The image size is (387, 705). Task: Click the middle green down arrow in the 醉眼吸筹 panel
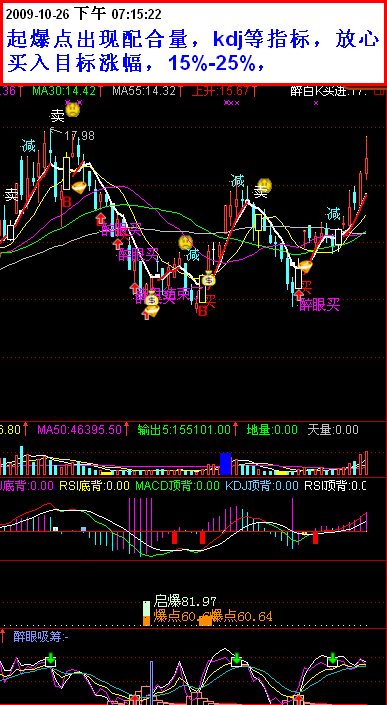tap(237, 660)
